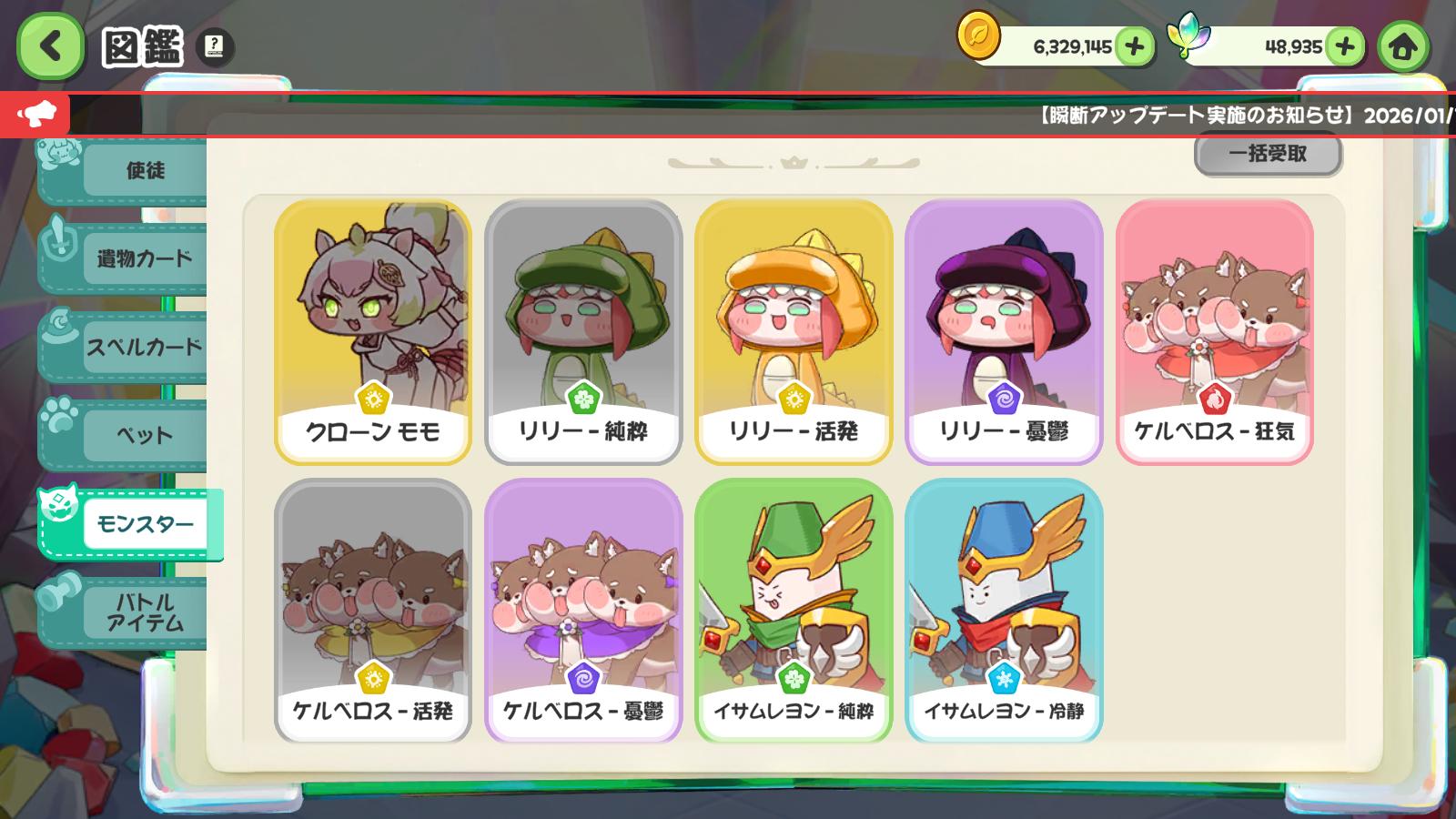The height and width of the screenshot is (819, 1456).
Task: Open the クローン モモ monster card
Action: pyautogui.click(x=373, y=332)
